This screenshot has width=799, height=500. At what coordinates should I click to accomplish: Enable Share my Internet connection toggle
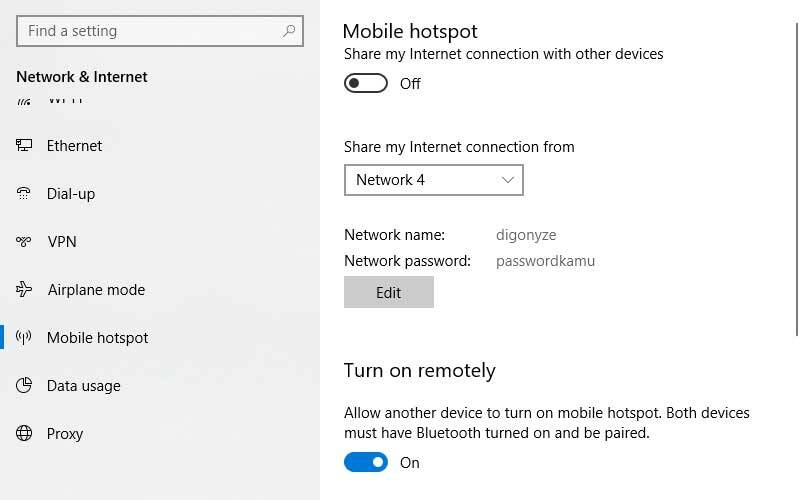pyautogui.click(x=365, y=84)
